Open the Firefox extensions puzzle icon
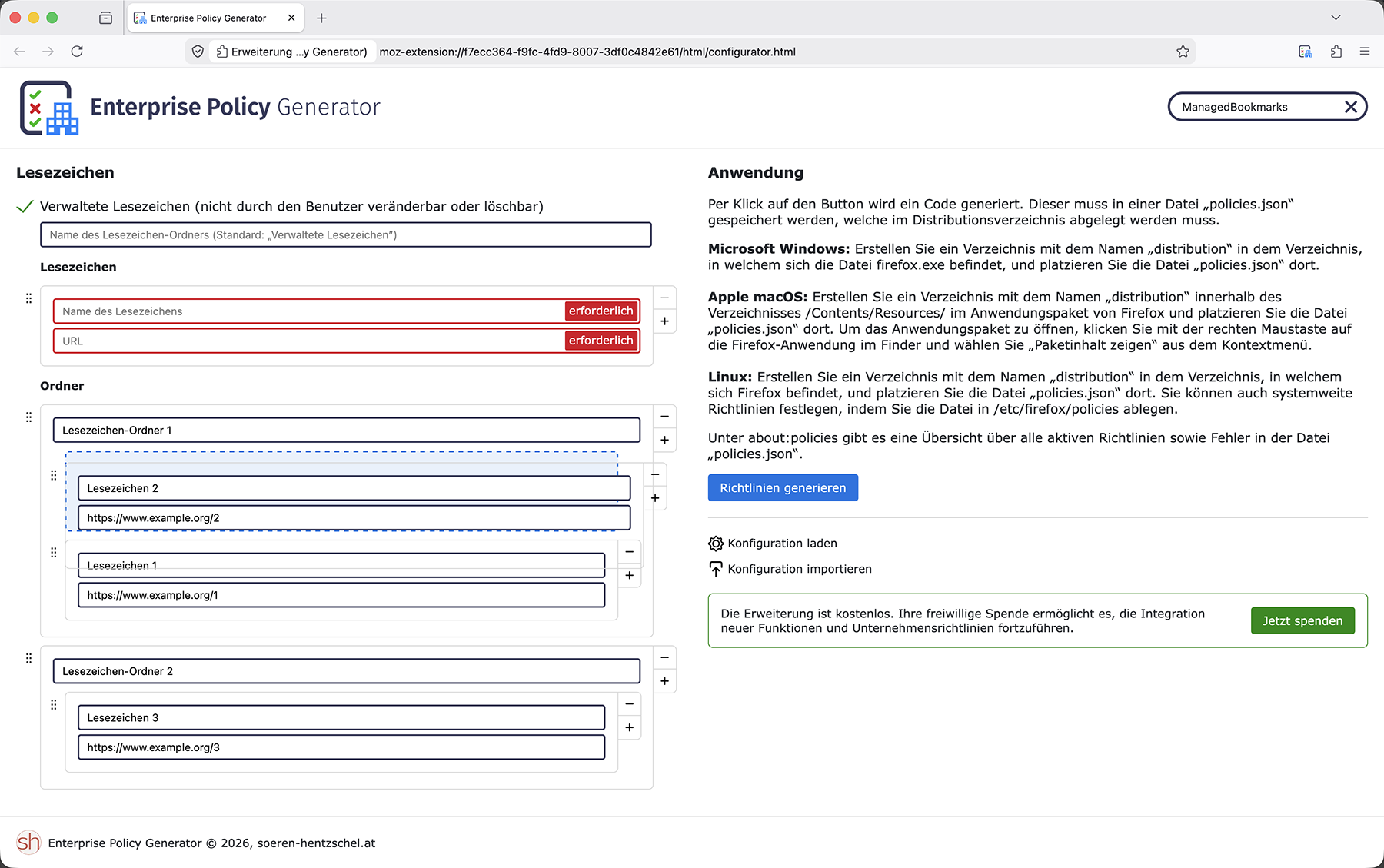1384x868 pixels. [1336, 52]
